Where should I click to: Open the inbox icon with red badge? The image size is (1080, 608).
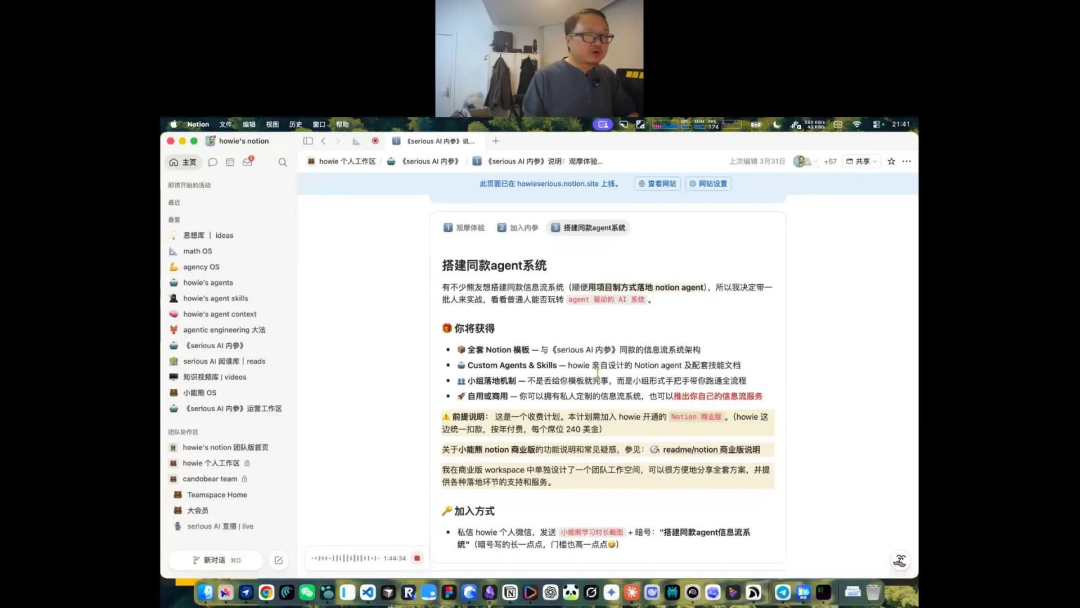point(247,162)
